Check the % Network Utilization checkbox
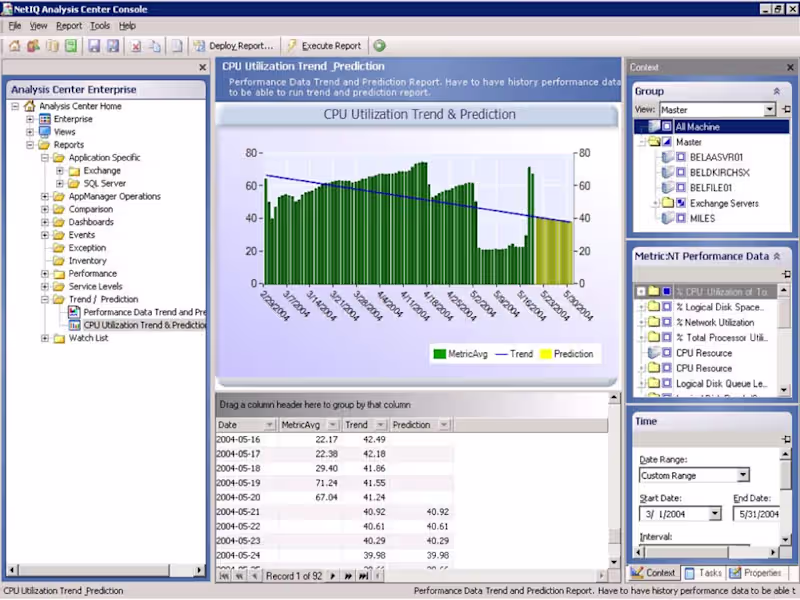800x600 pixels. click(x=666, y=322)
